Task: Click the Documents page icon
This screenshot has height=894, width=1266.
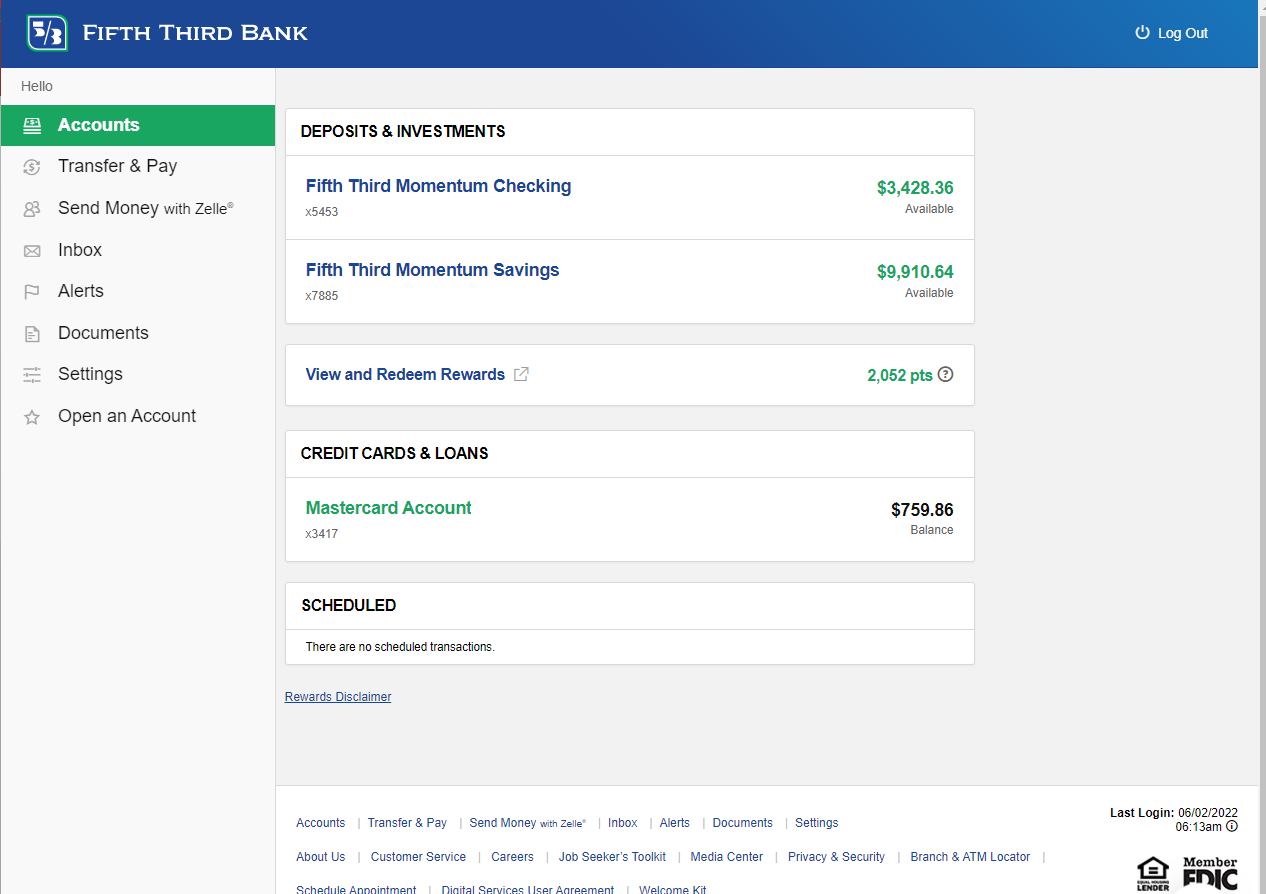Action: (32, 334)
